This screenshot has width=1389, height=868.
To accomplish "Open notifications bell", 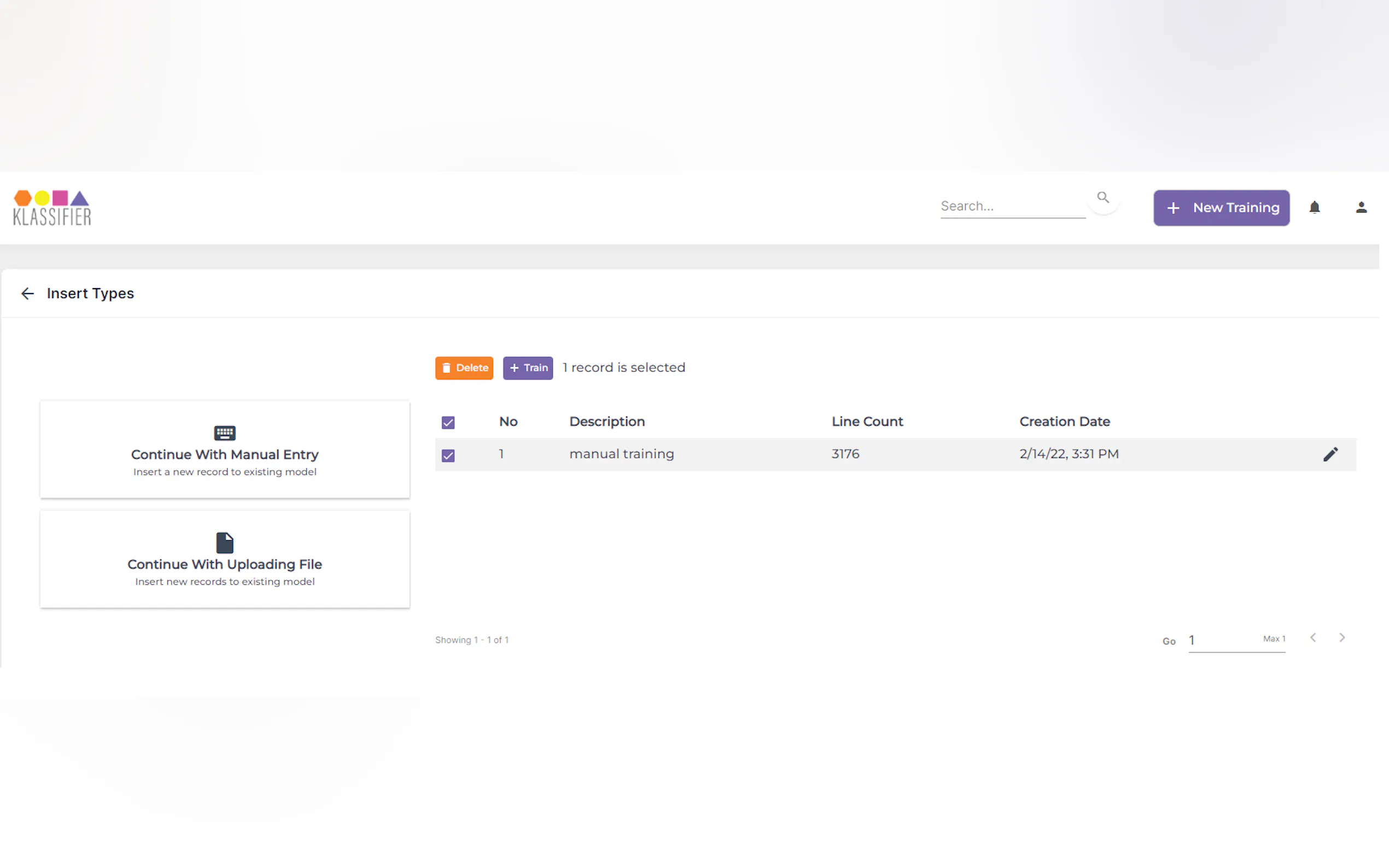I will [x=1314, y=207].
